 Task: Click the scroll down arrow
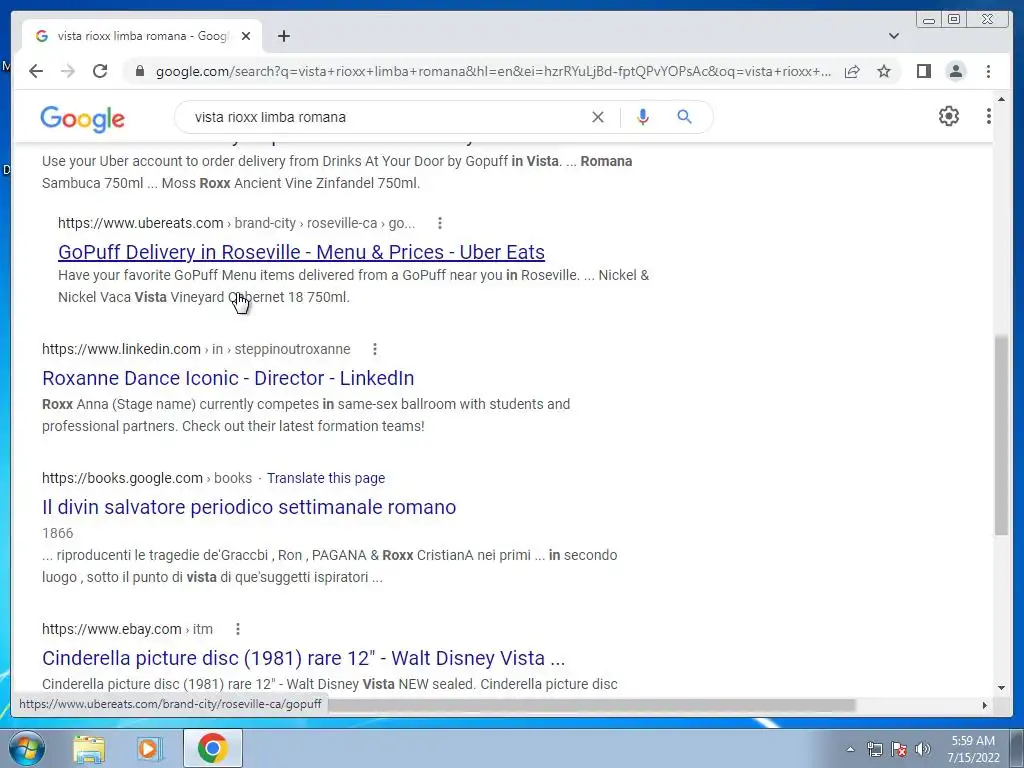[1001, 687]
